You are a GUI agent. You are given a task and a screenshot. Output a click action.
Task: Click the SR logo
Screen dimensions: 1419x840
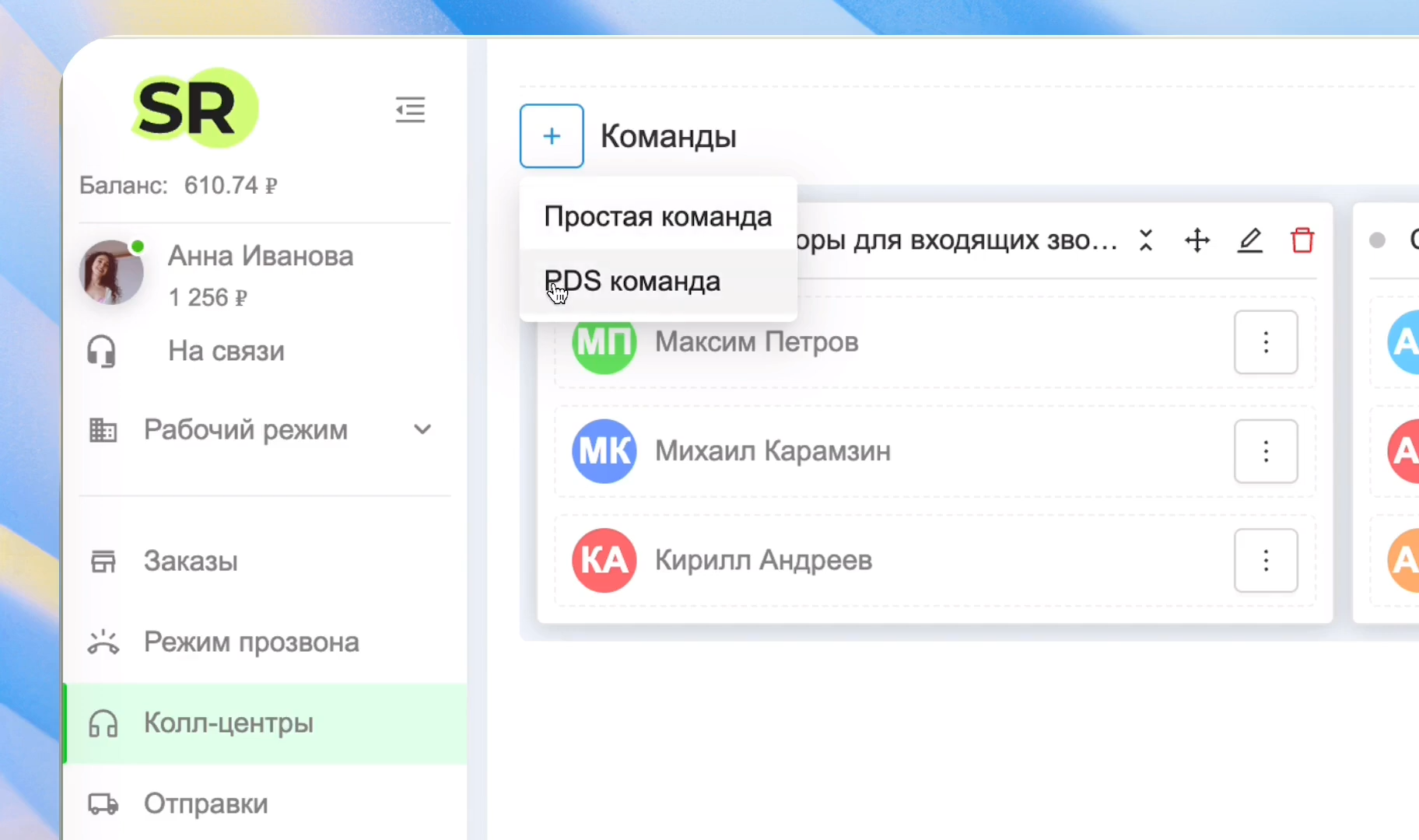pyautogui.click(x=195, y=108)
